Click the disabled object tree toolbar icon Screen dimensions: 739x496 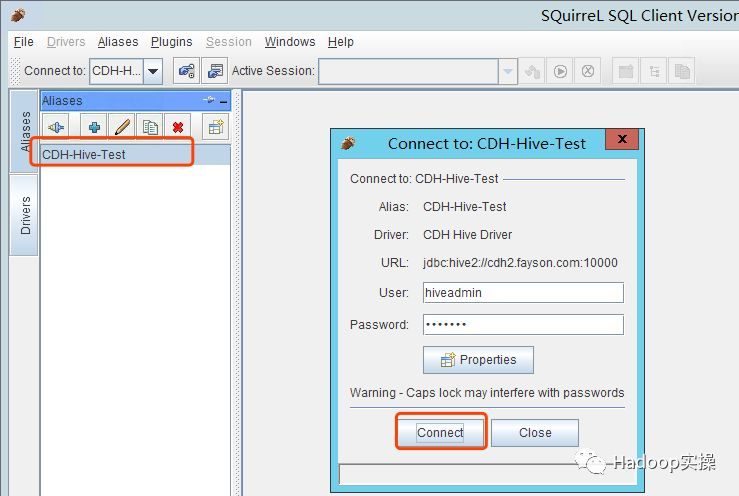click(654, 72)
